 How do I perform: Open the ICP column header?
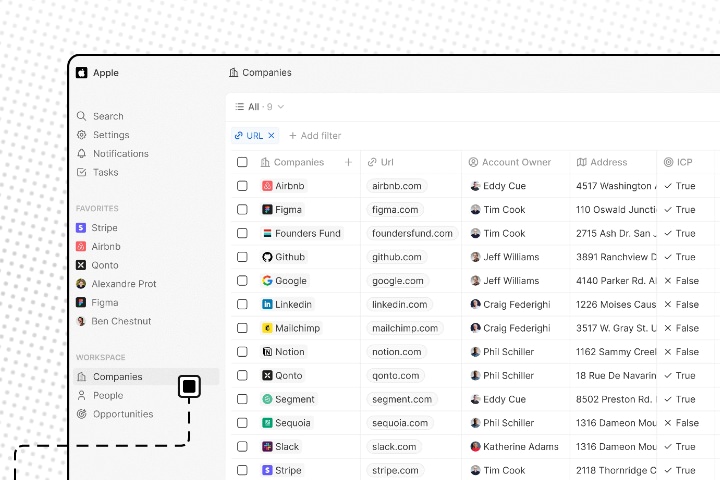point(678,162)
